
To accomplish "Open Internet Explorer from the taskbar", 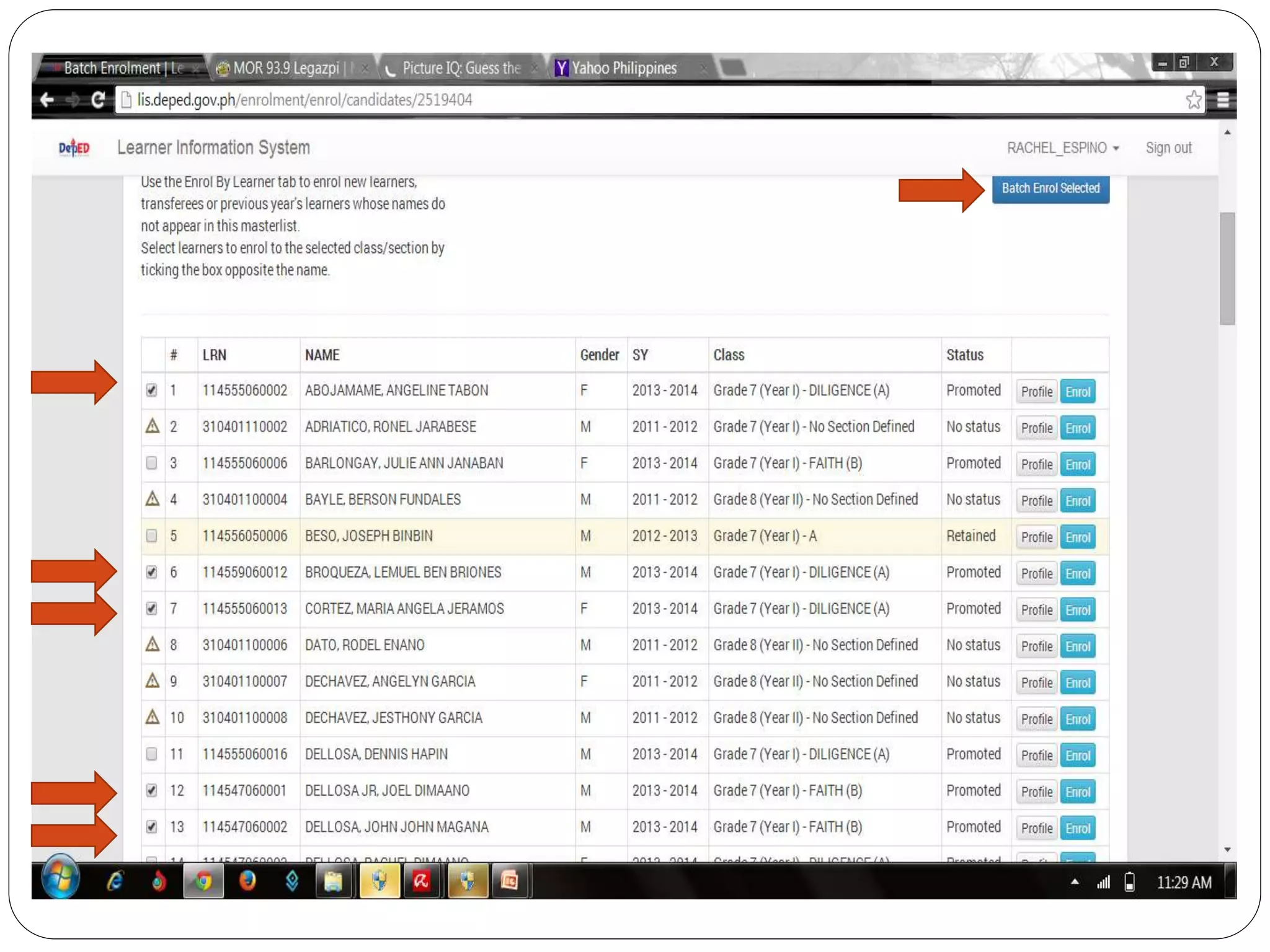I will (x=115, y=881).
